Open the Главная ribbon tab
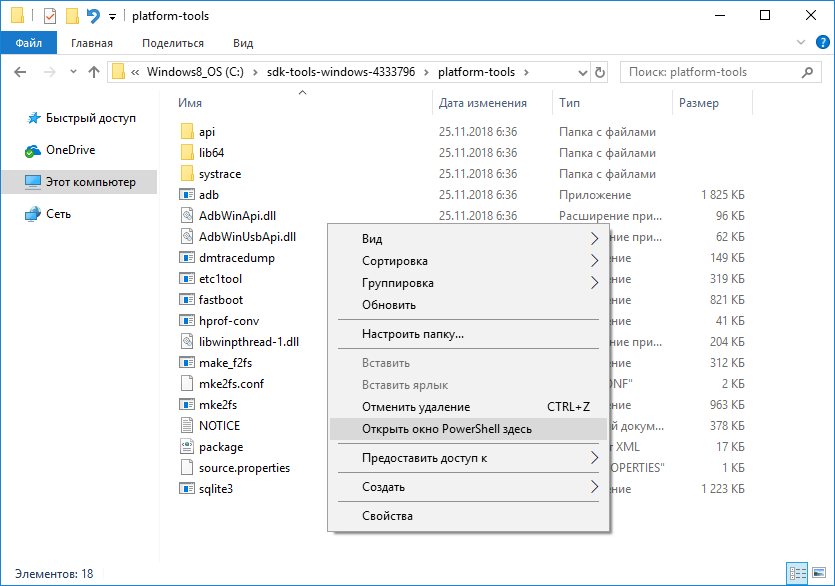835x586 pixels. tap(92, 43)
